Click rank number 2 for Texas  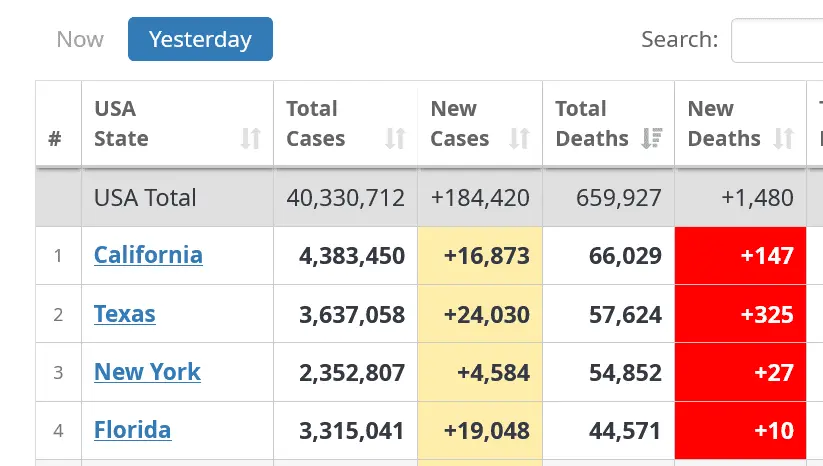[x=58, y=315]
